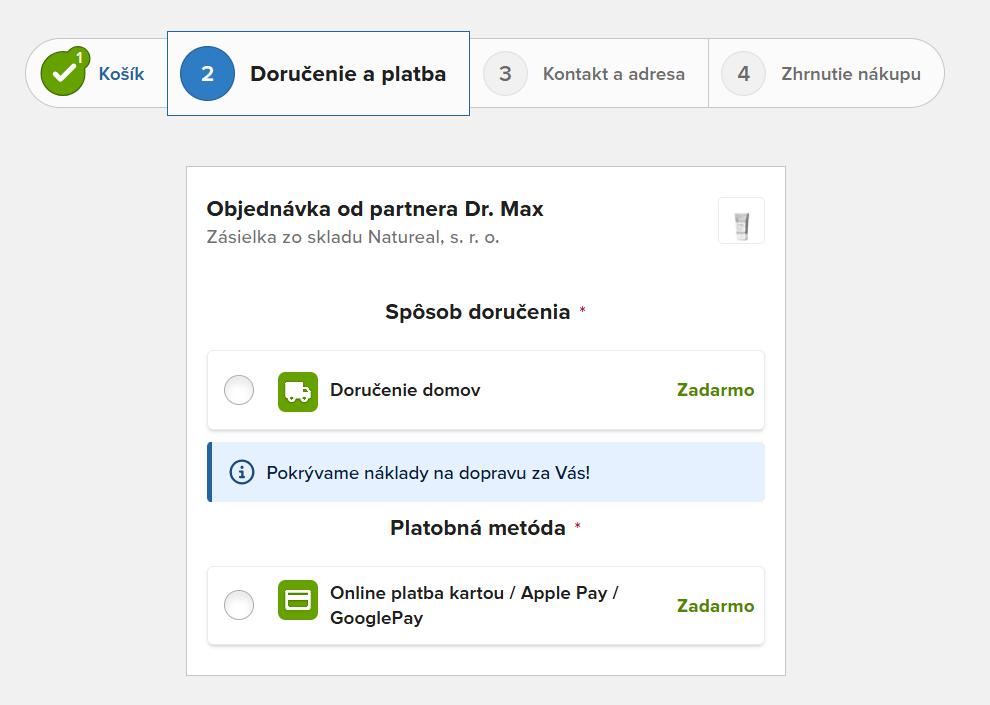Click the Objednávka od partnera Dr. Max heading
The image size is (990, 705).
tap(375, 209)
